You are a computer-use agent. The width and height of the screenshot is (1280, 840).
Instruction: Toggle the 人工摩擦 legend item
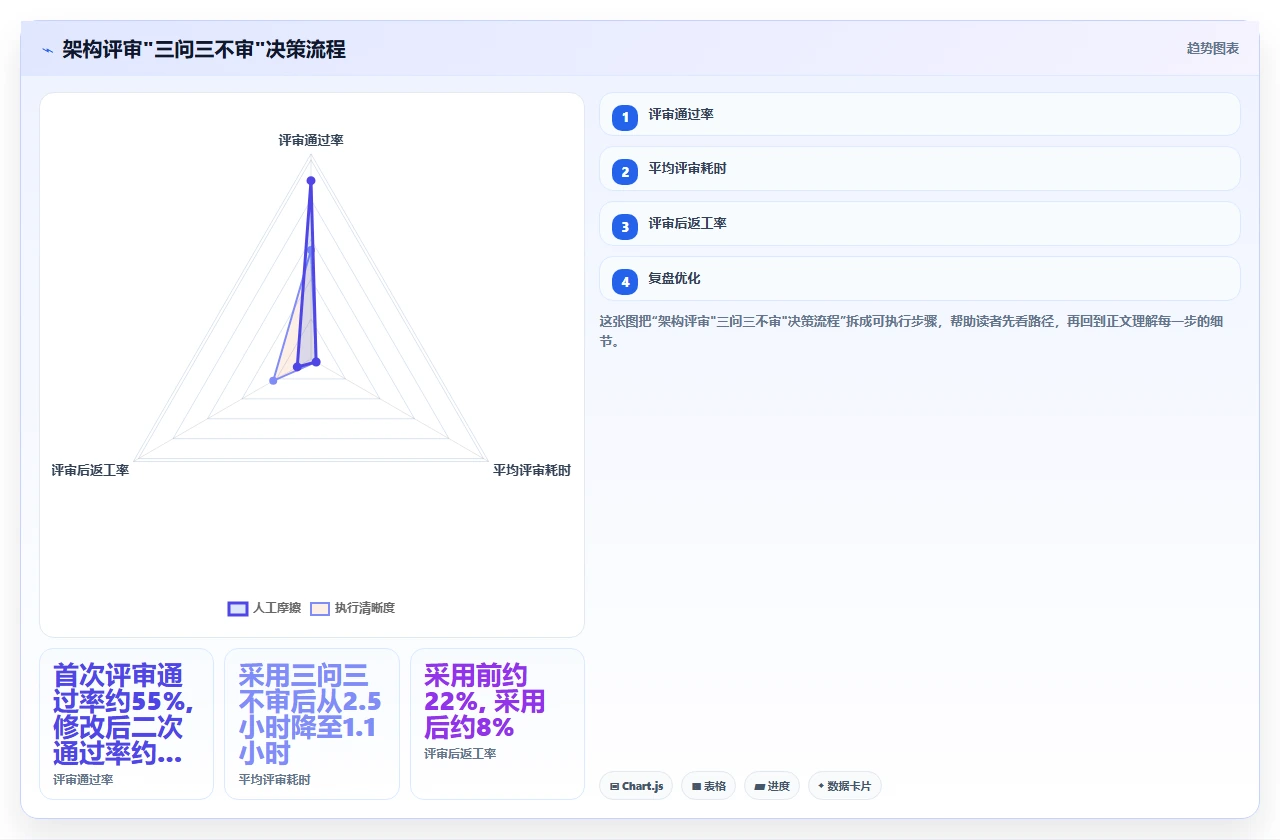pyautogui.click(x=264, y=608)
